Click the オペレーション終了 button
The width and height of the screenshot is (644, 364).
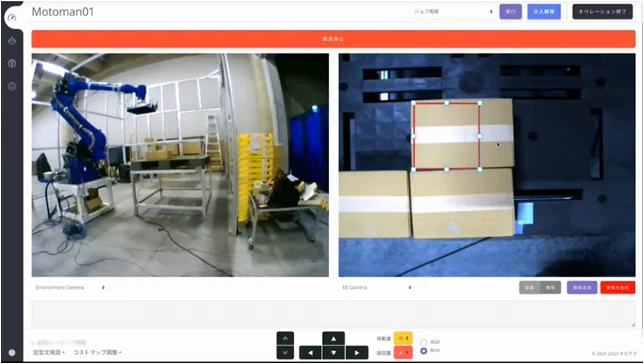pos(603,12)
